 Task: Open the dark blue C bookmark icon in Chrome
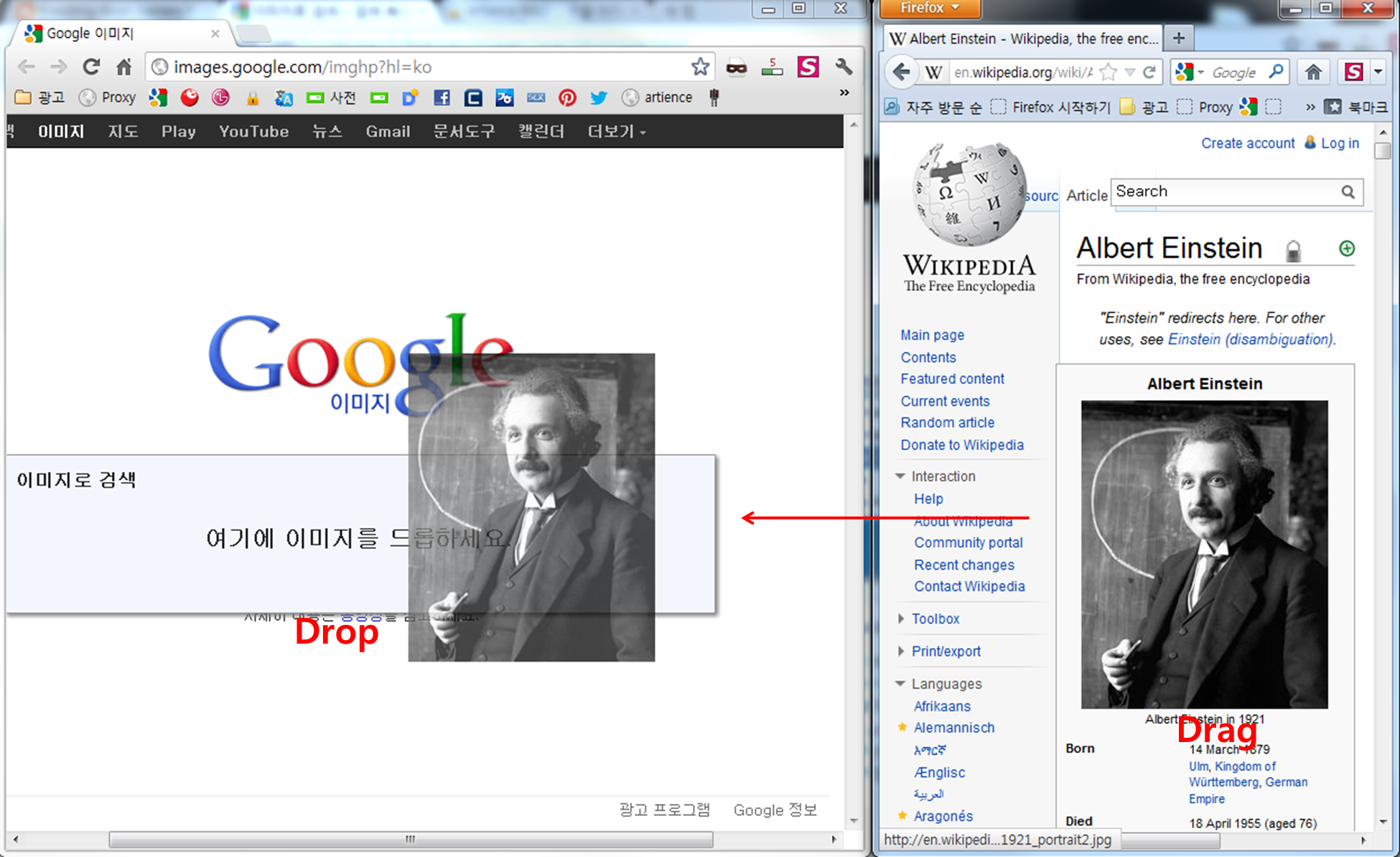coord(473,98)
